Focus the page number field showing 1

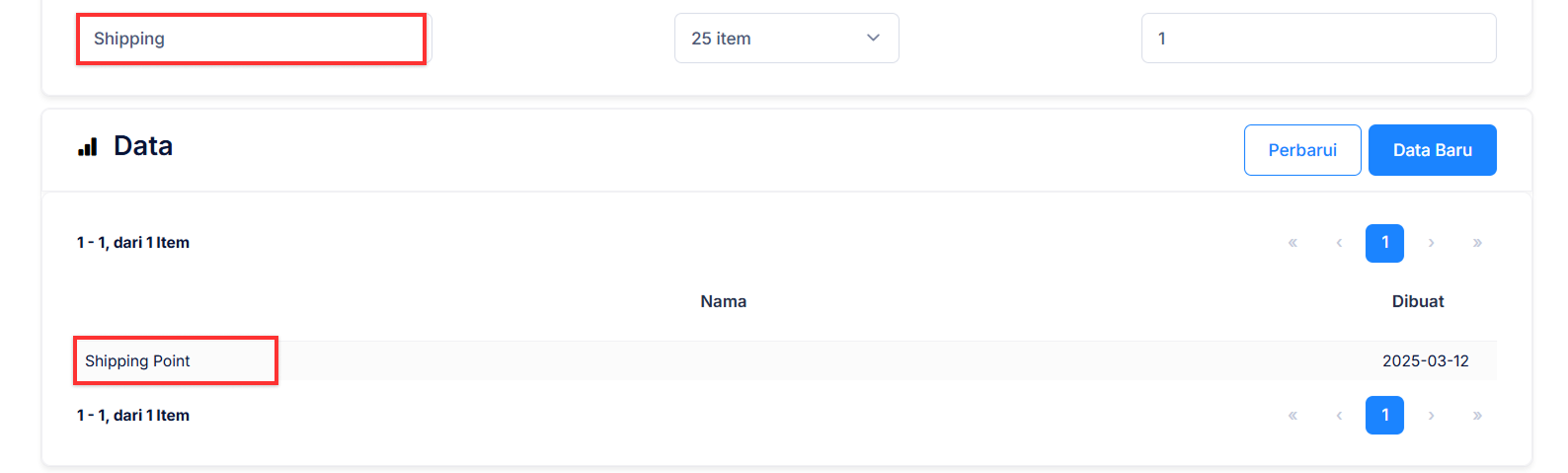(1318, 39)
